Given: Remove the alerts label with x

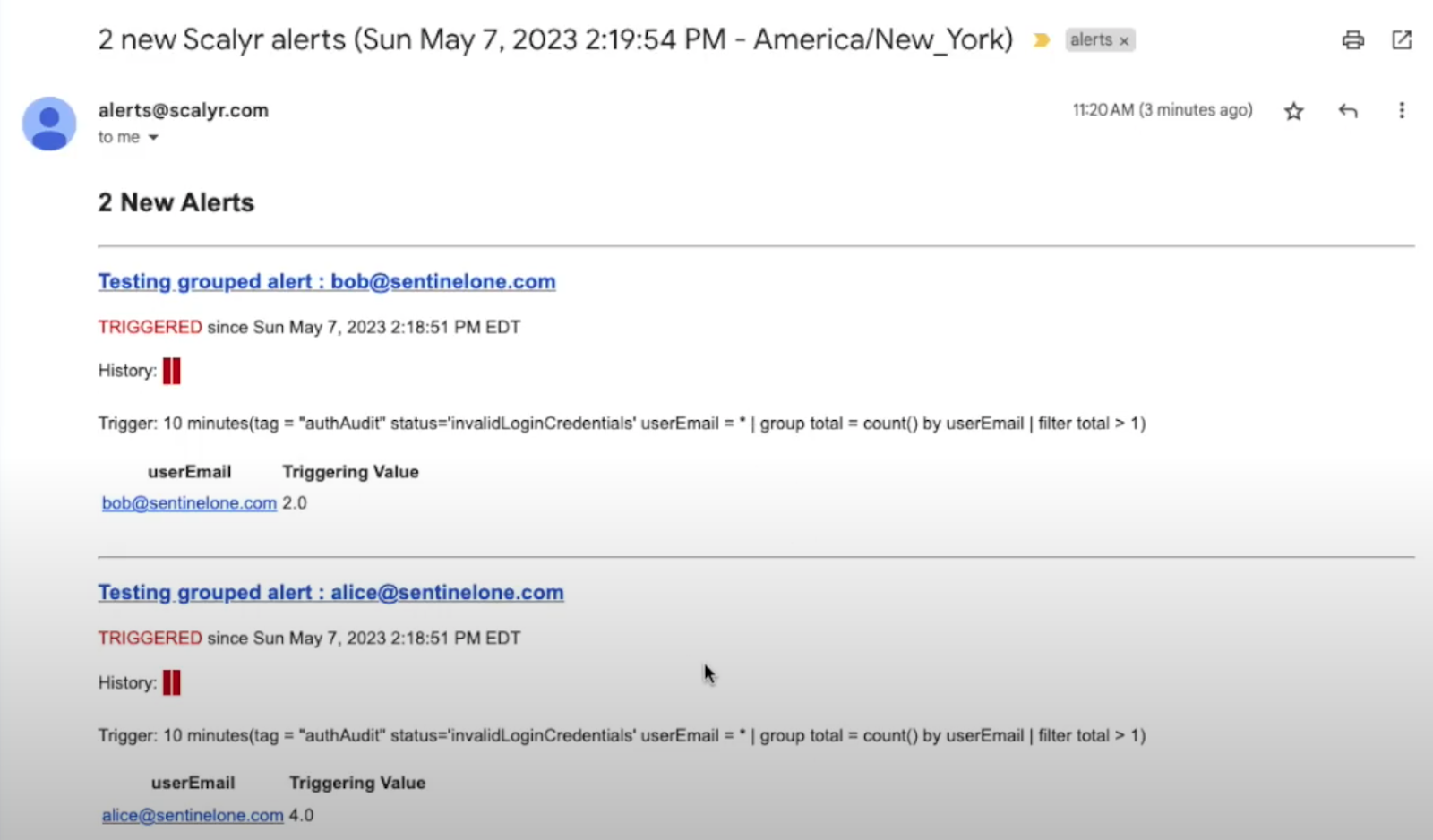Looking at the screenshot, I should 1124,41.
